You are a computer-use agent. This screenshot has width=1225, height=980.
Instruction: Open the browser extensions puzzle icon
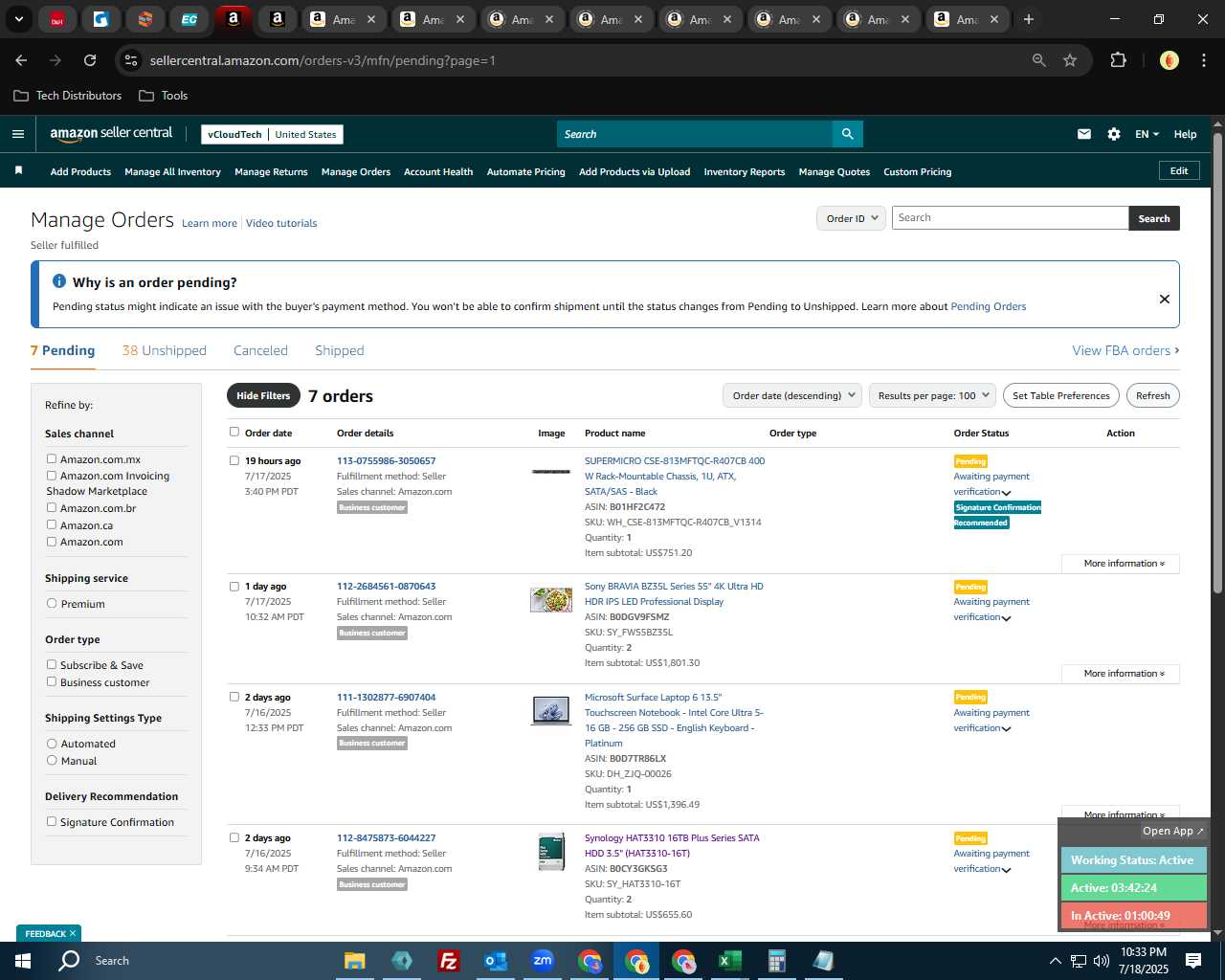(1118, 60)
